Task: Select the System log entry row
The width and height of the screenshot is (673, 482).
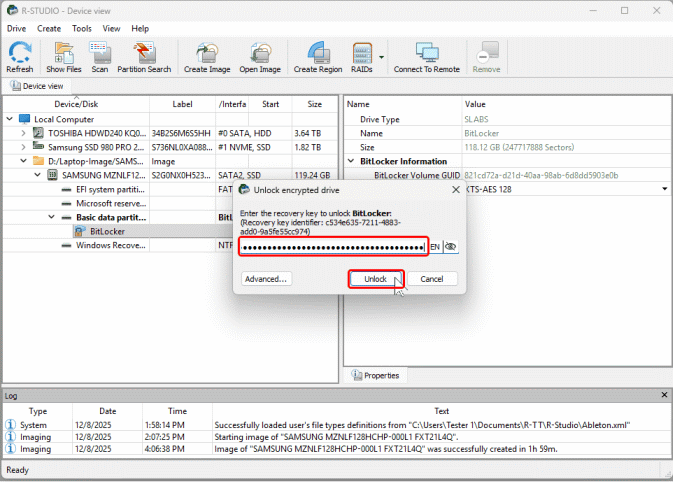Action: pyautogui.click(x=336, y=425)
